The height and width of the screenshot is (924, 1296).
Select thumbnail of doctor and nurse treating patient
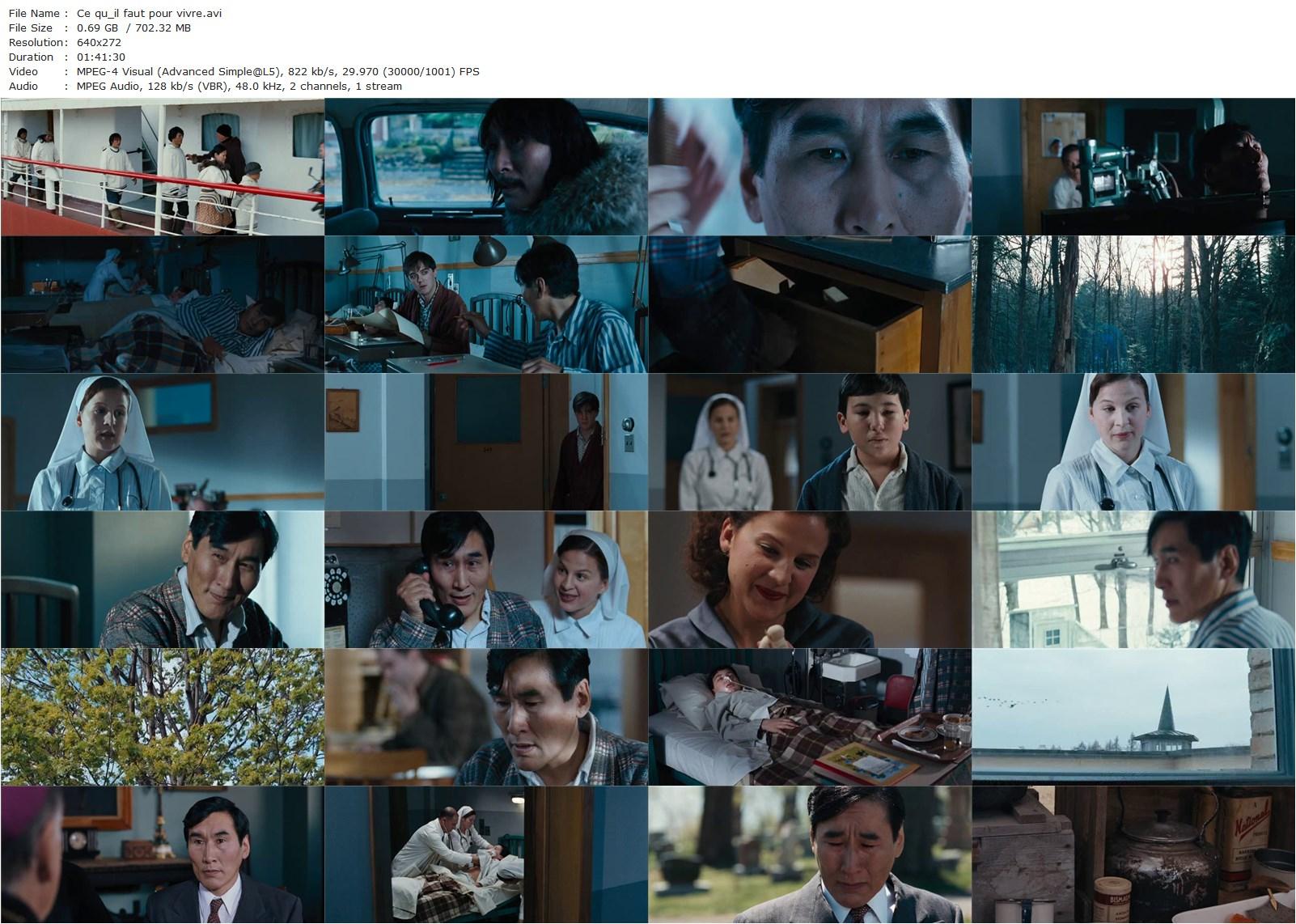click(486, 854)
